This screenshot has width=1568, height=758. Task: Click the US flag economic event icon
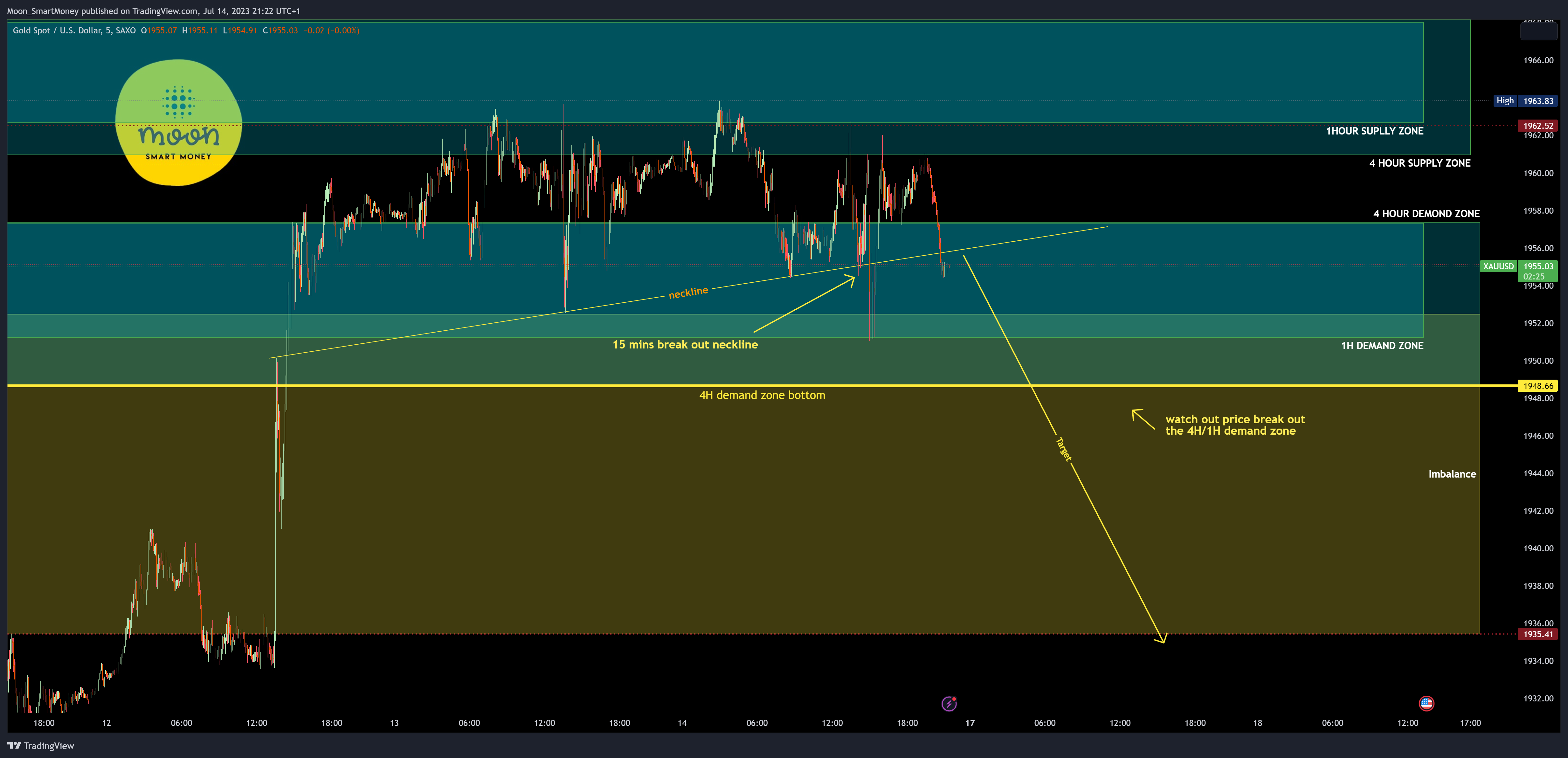pos(1426,703)
